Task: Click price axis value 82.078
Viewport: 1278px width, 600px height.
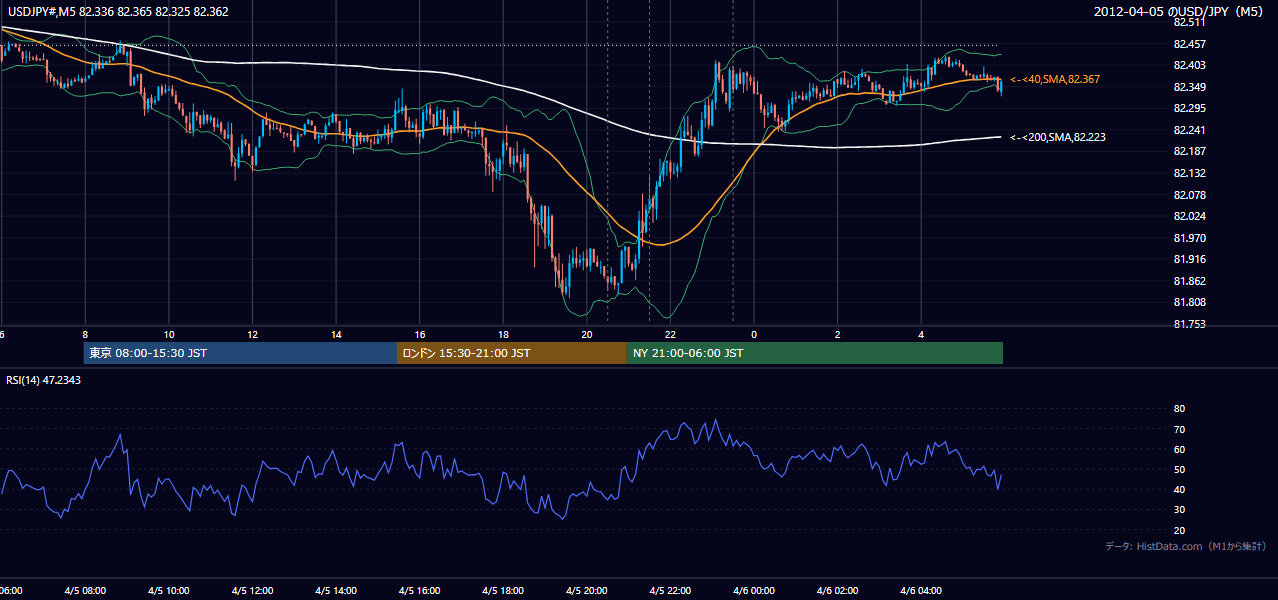Action: click(1190, 195)
